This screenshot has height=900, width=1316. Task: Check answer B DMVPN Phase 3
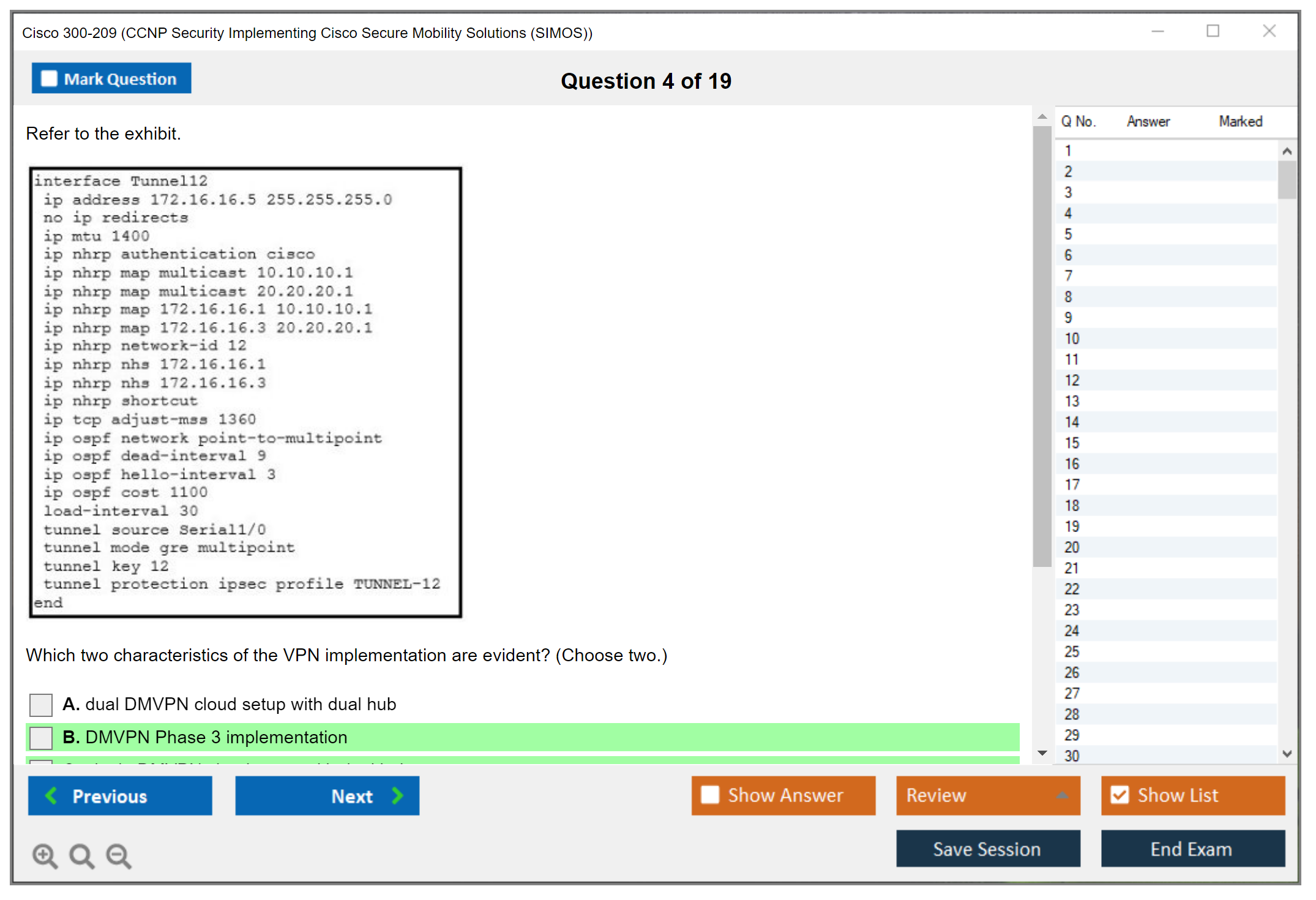(x=41, y=738)
